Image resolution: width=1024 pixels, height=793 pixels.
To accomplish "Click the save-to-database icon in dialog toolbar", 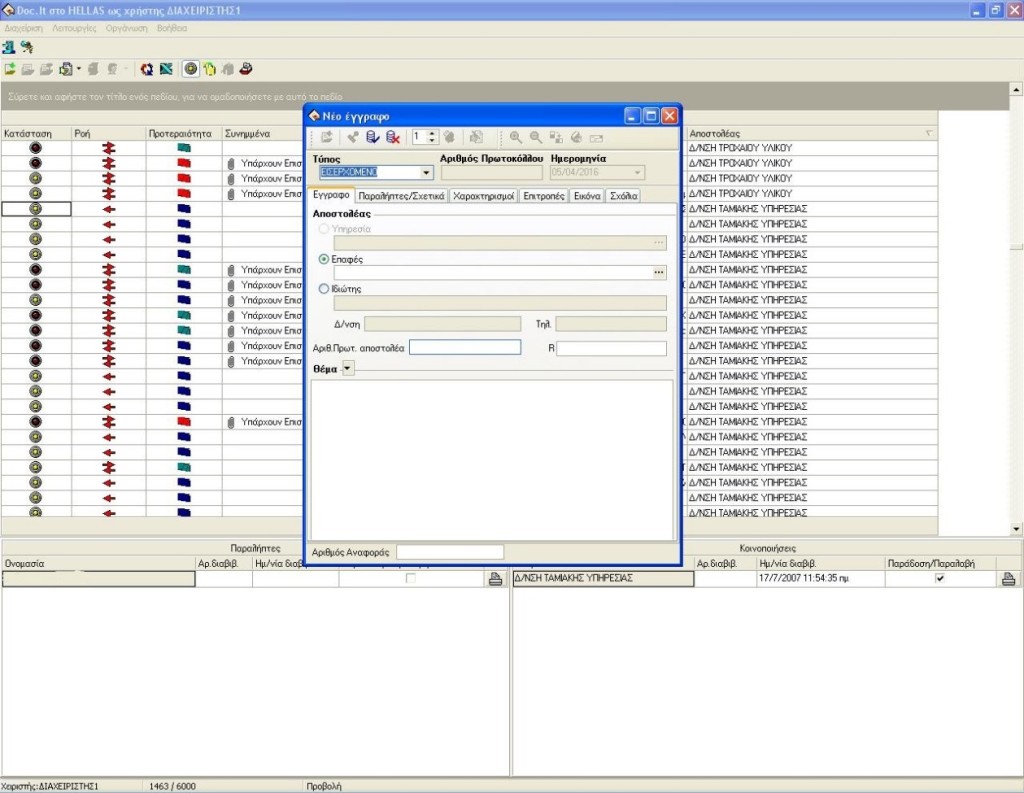I will [x=372, y=138].
